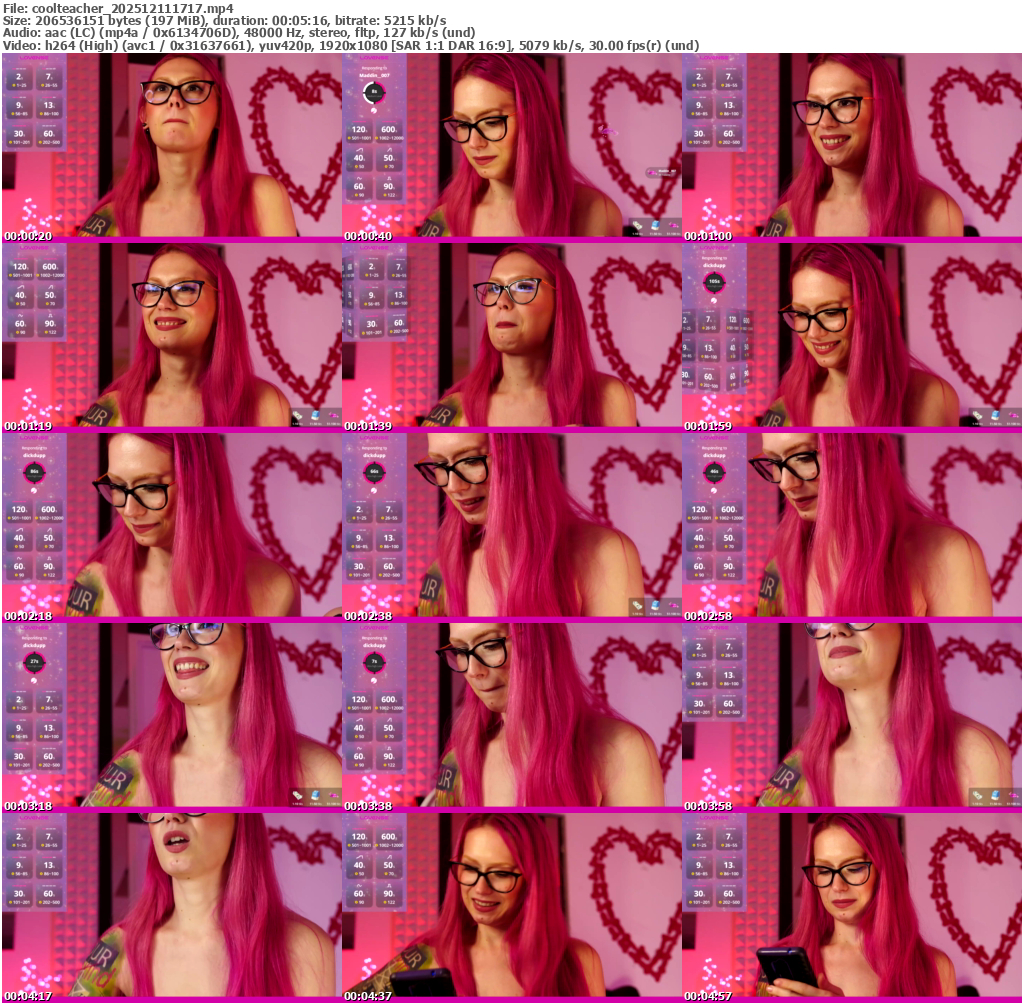Select the 'Size: 206536151 bytes' info line
The height and width of the screenshot is (1003, 1024).
(225, 20)
